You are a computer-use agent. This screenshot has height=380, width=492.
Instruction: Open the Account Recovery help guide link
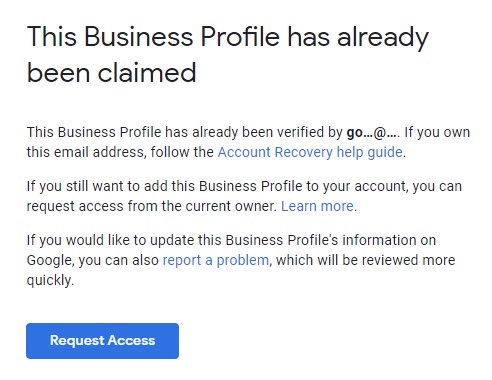pyautogui.click(x=310, y=152)
